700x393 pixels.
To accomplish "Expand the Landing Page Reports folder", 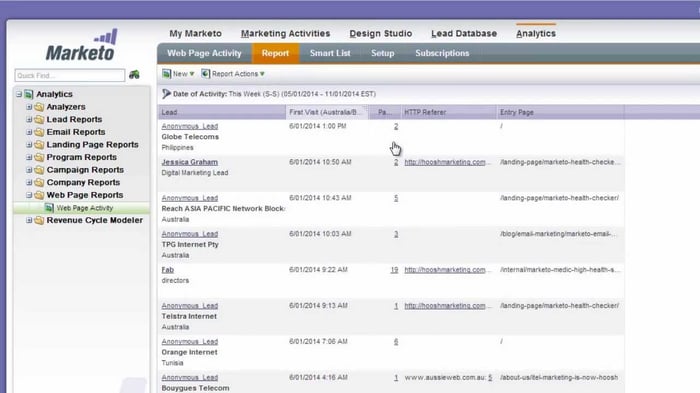I will click(x=29, y=145).
